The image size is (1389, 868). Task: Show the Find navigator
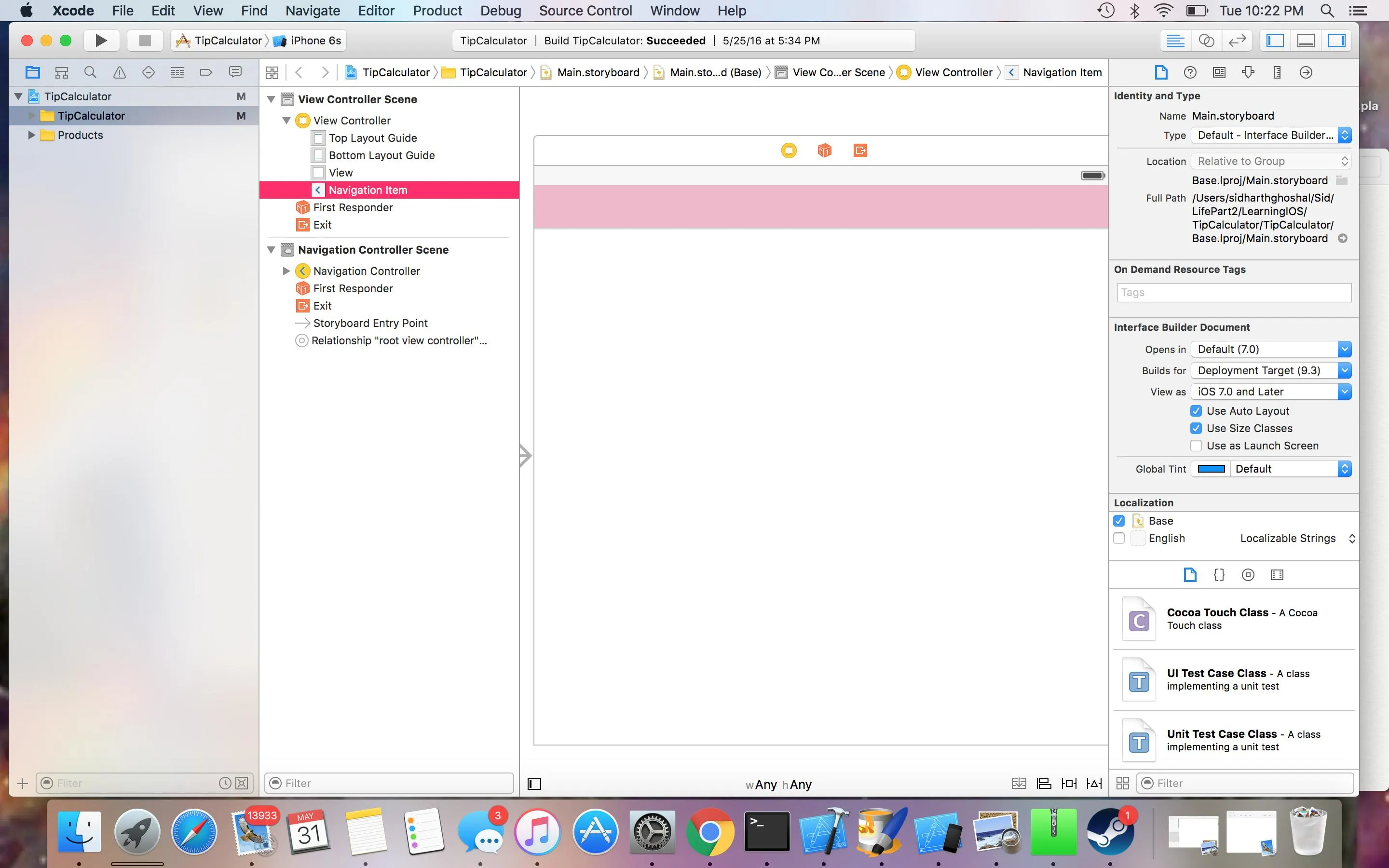click(90, 72)
